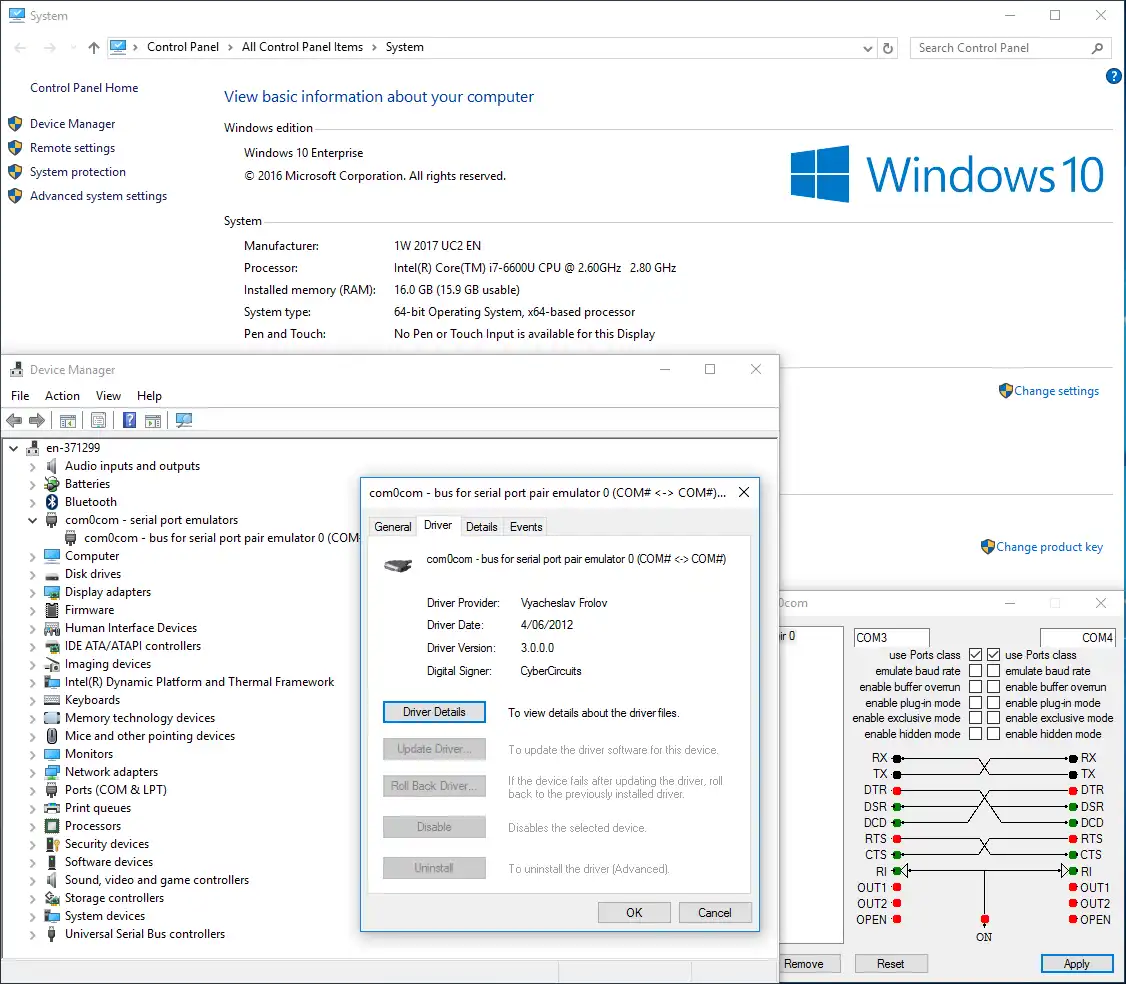This screenshot has height=984, width=1126.
Task: Click the serial device icon in Driver tab
Action: (398, 565)
